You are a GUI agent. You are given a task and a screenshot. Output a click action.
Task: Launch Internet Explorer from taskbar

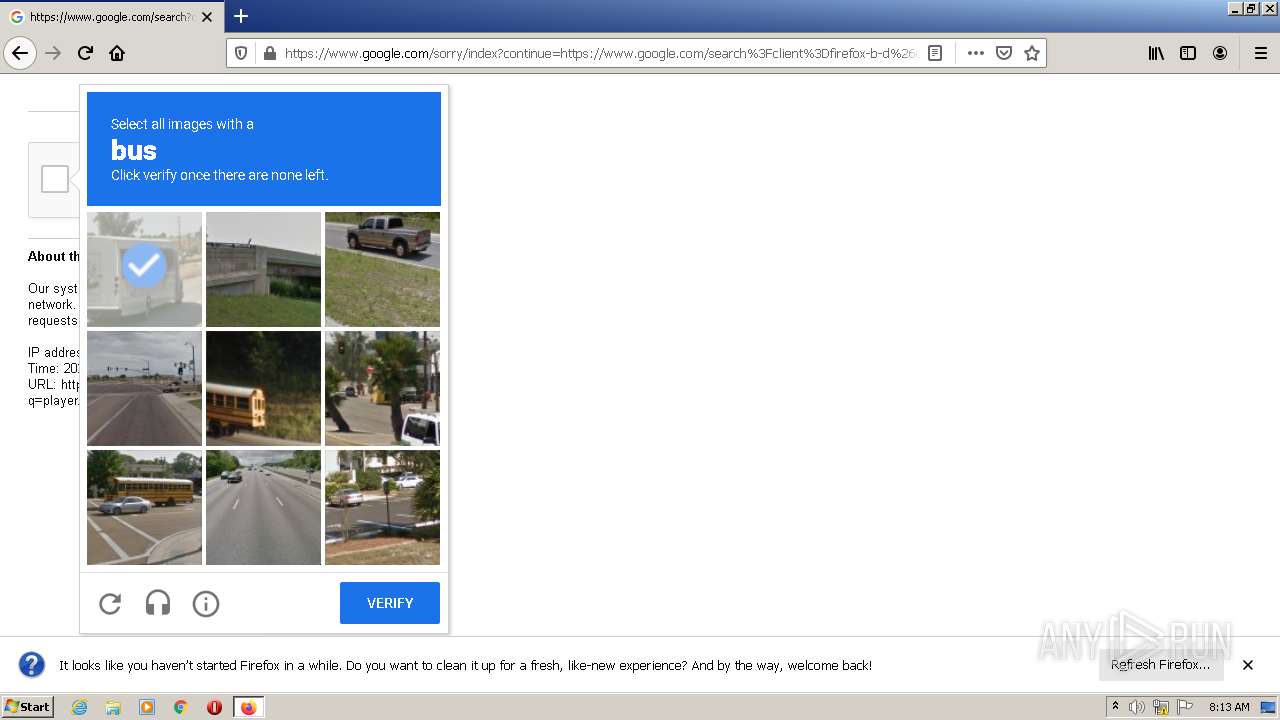79,707
